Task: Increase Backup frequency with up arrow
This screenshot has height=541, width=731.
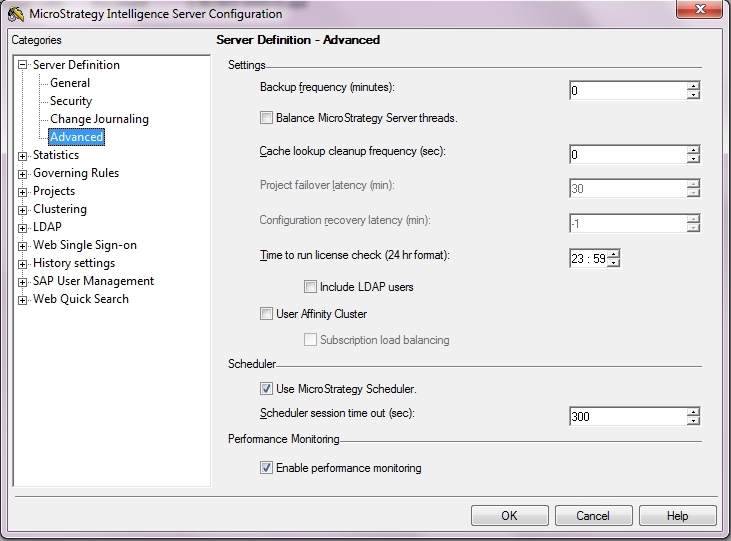Action: [x=693, y=86]
